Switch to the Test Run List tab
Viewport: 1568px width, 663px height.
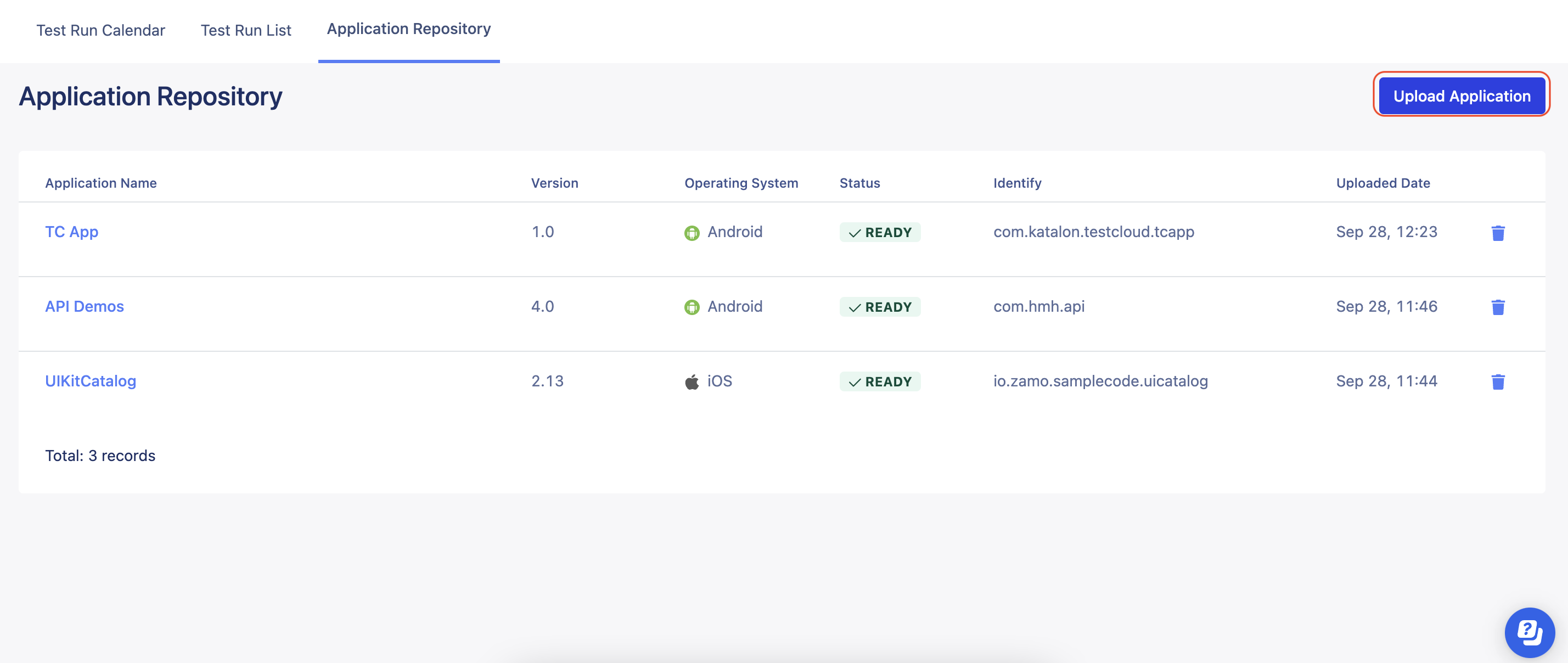click(x=246, y=30)
